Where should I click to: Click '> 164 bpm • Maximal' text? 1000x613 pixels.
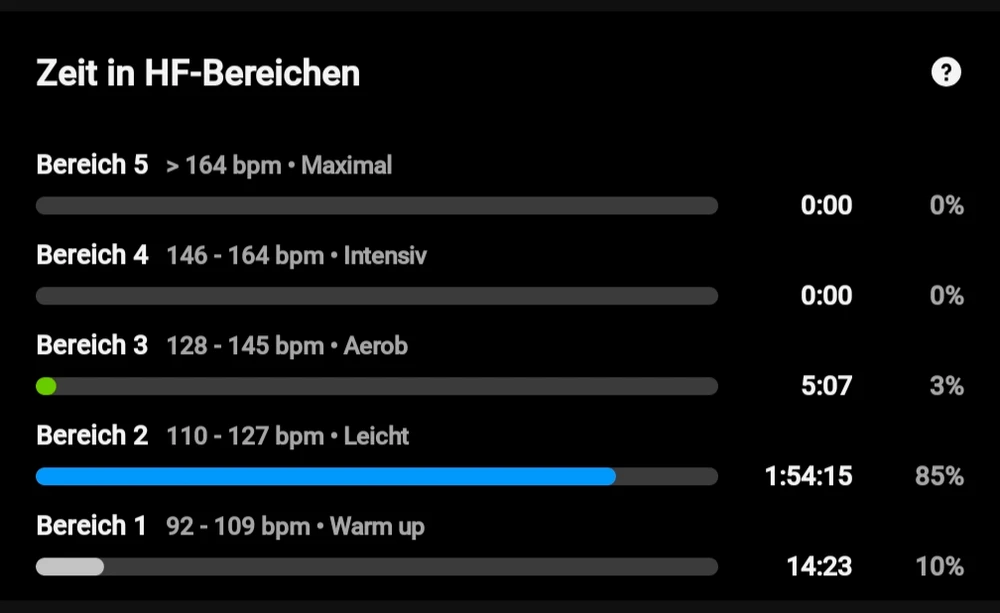pos(279,165)
